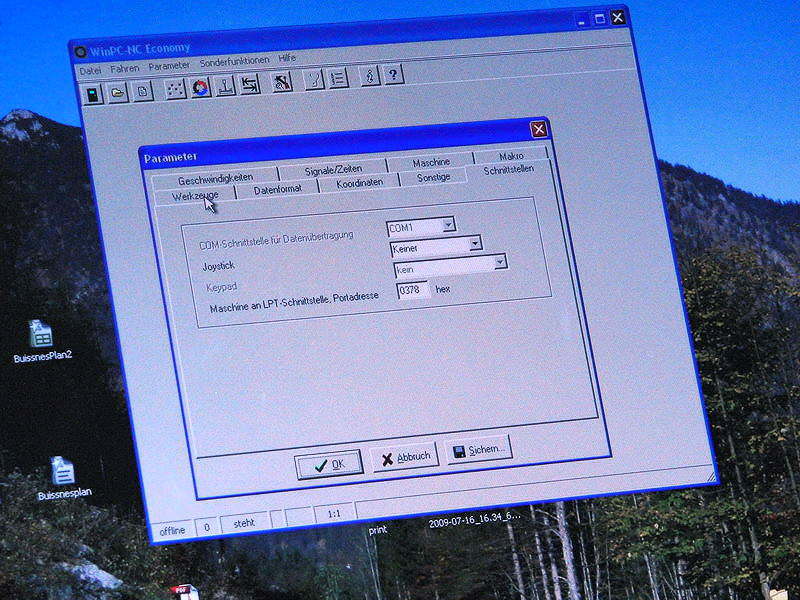Switch to the Sonstige tab
This screenshot has height=600, width=800.
tap(434, 178)
